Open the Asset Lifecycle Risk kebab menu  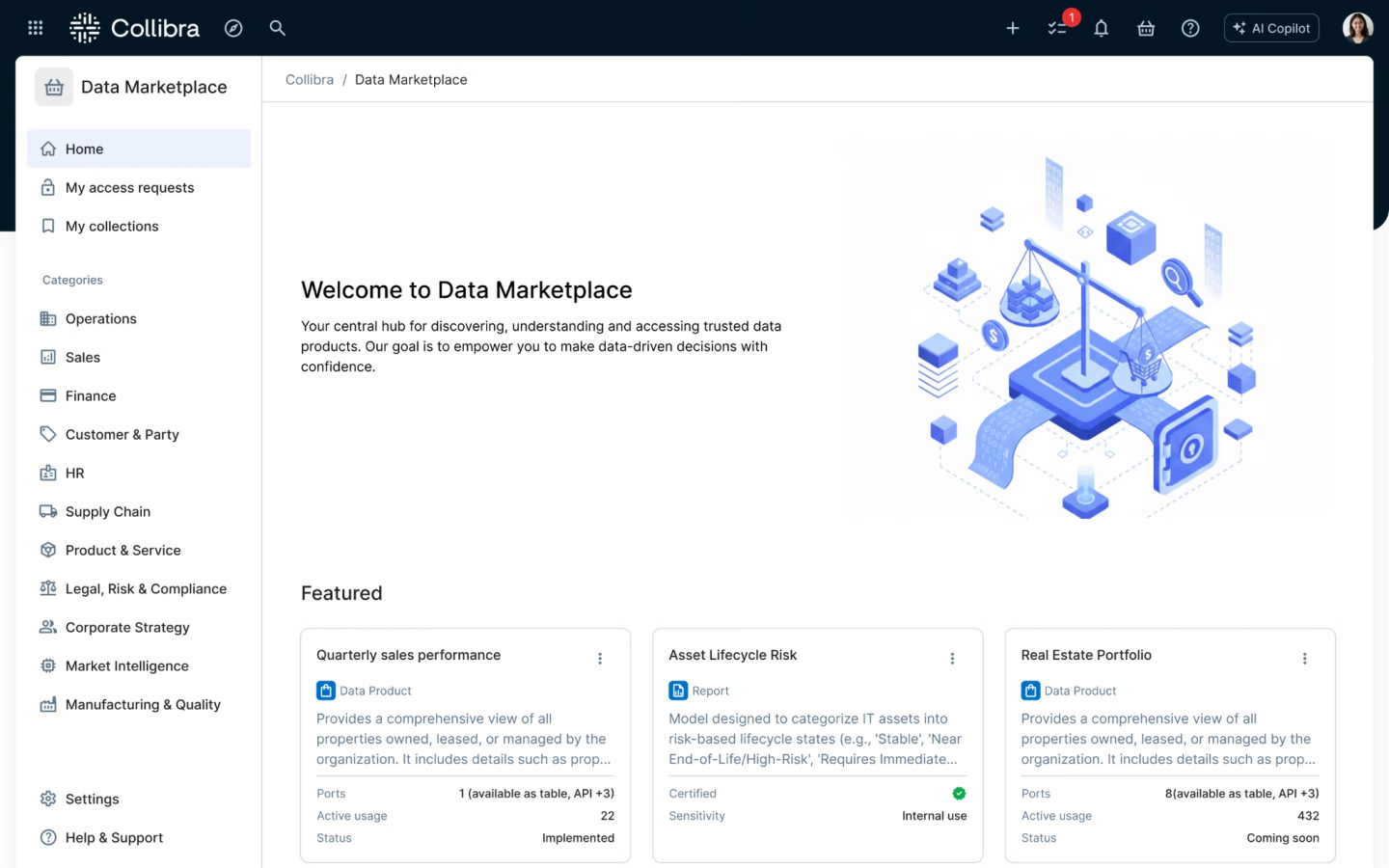(x=952, y=658)
